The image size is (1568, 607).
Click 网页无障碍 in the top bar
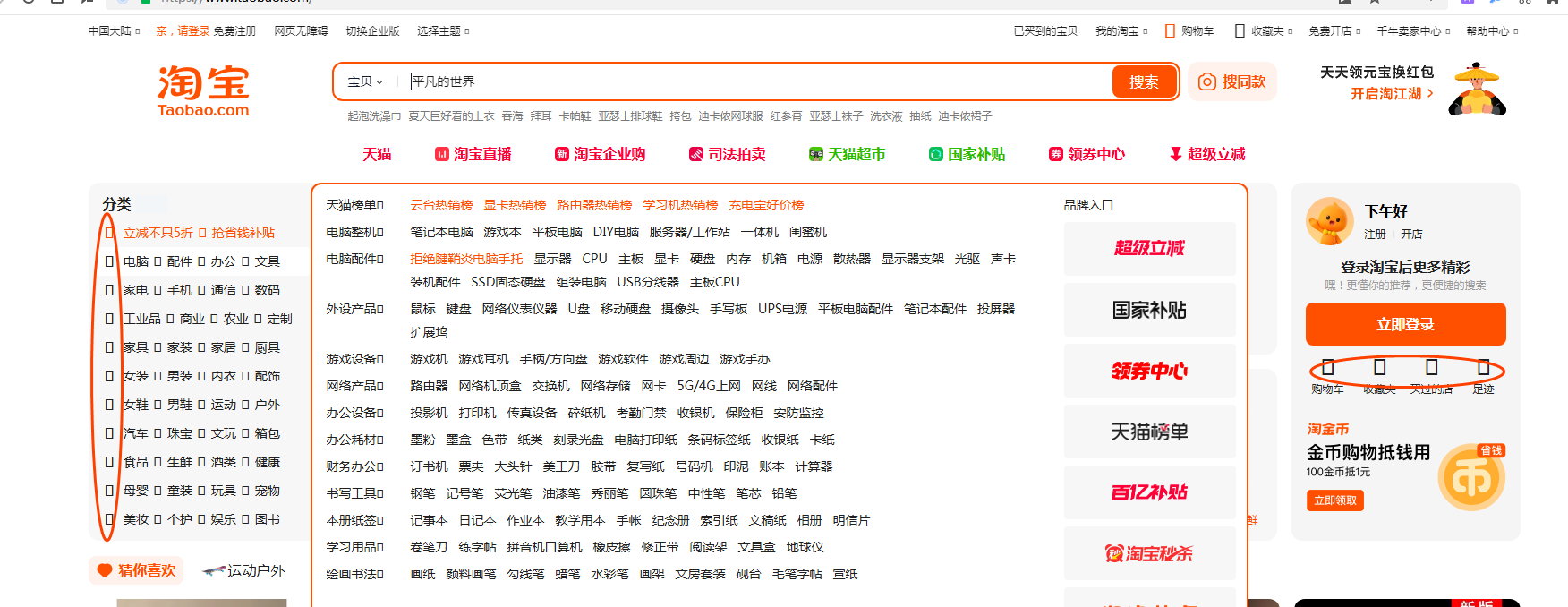click(301, 31)
